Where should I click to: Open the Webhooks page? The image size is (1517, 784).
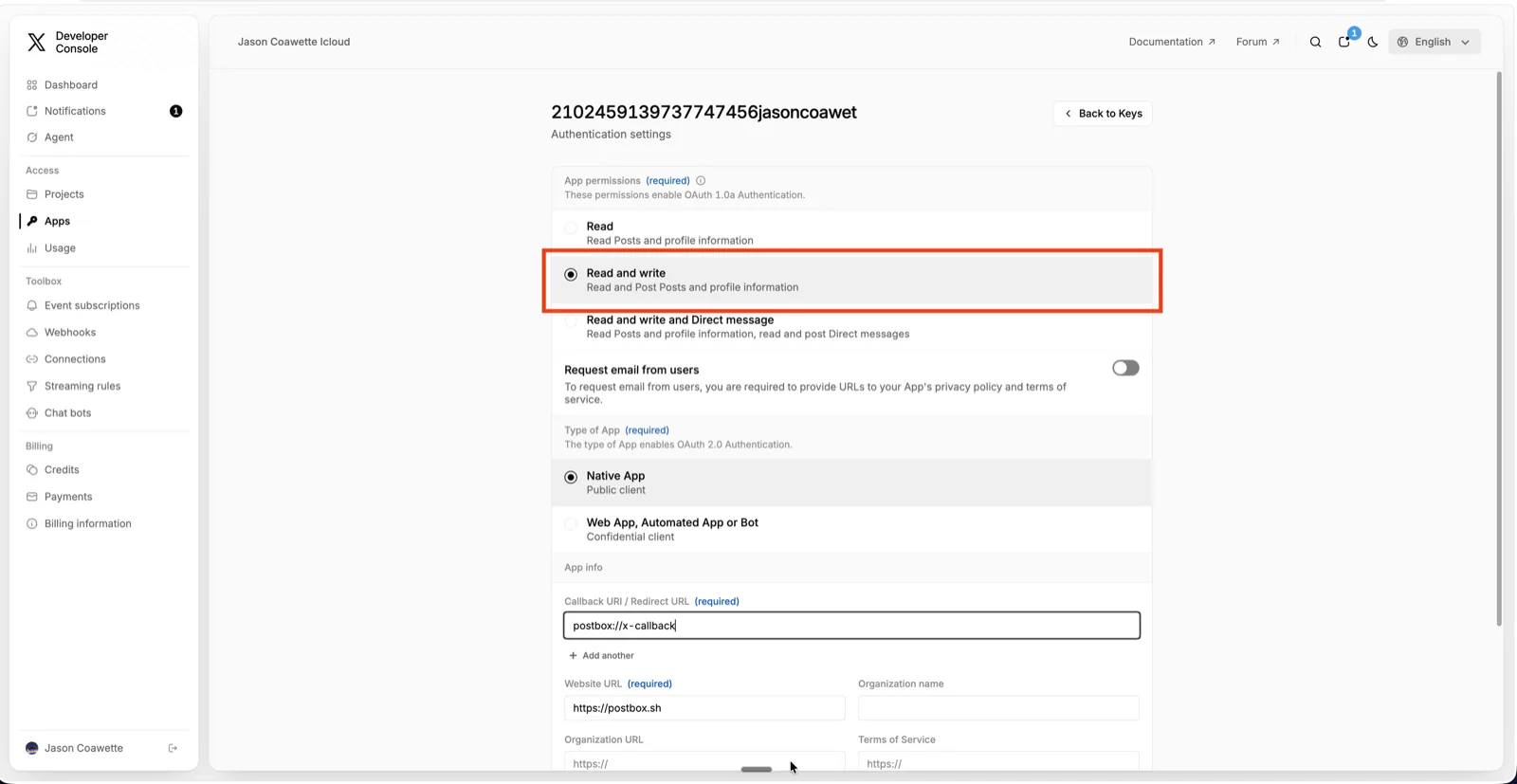(x=70, y=333)
